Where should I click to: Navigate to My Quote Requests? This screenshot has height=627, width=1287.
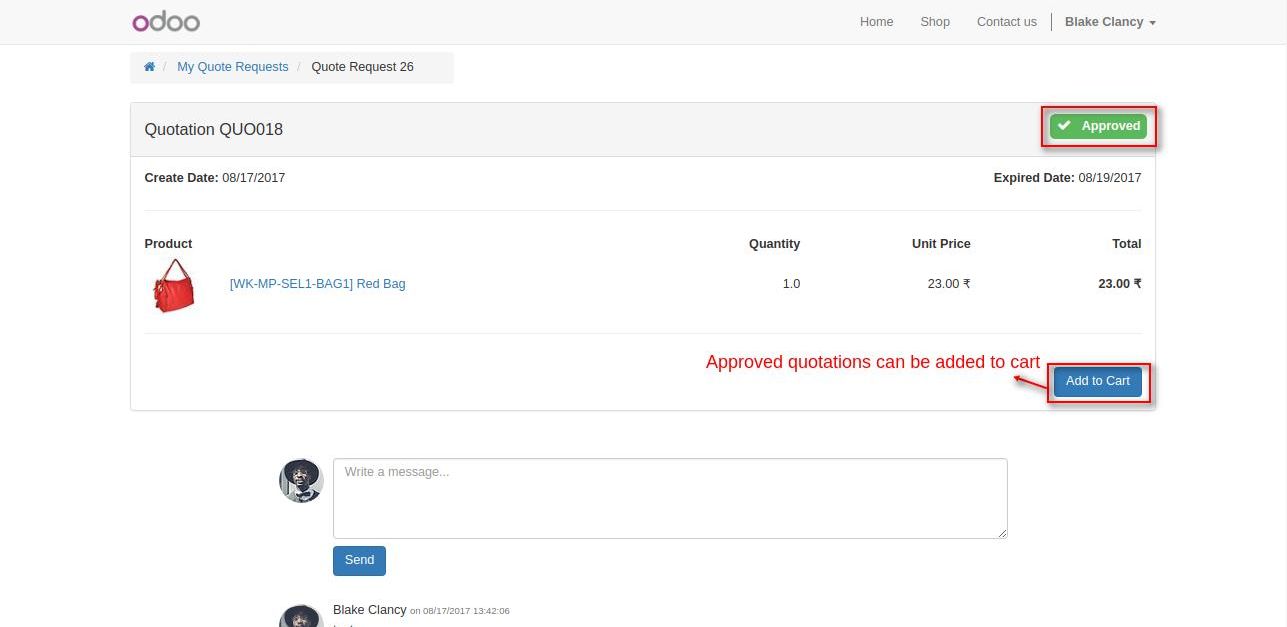coord(232,67)
